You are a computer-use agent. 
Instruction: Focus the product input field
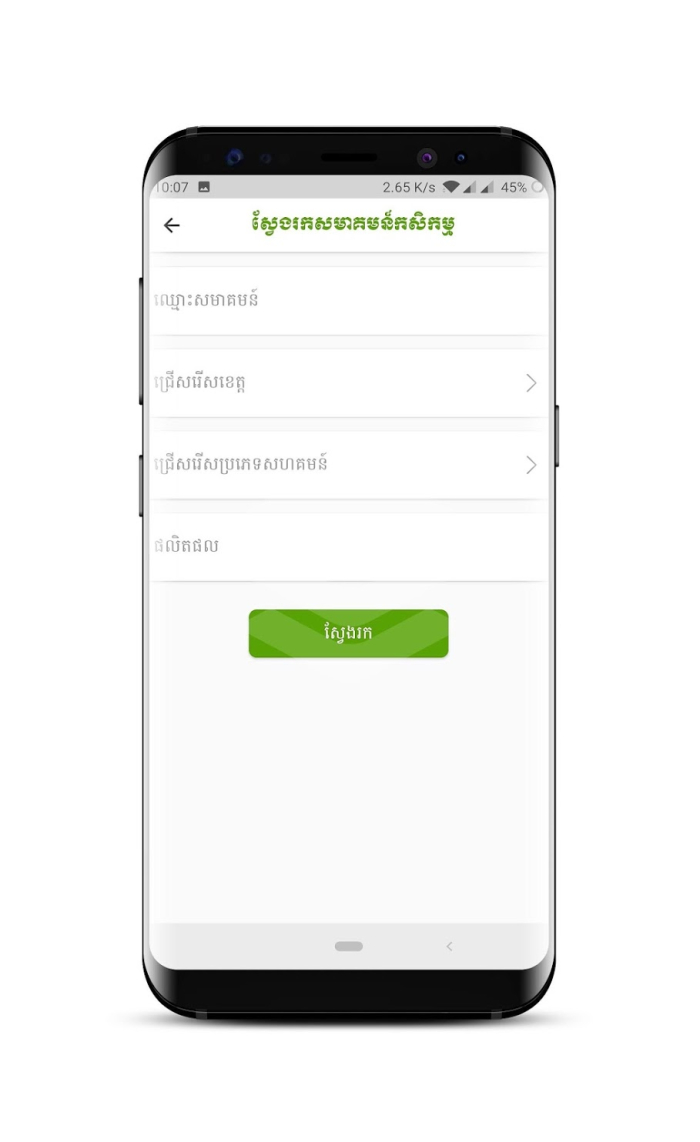coord(348,546)
